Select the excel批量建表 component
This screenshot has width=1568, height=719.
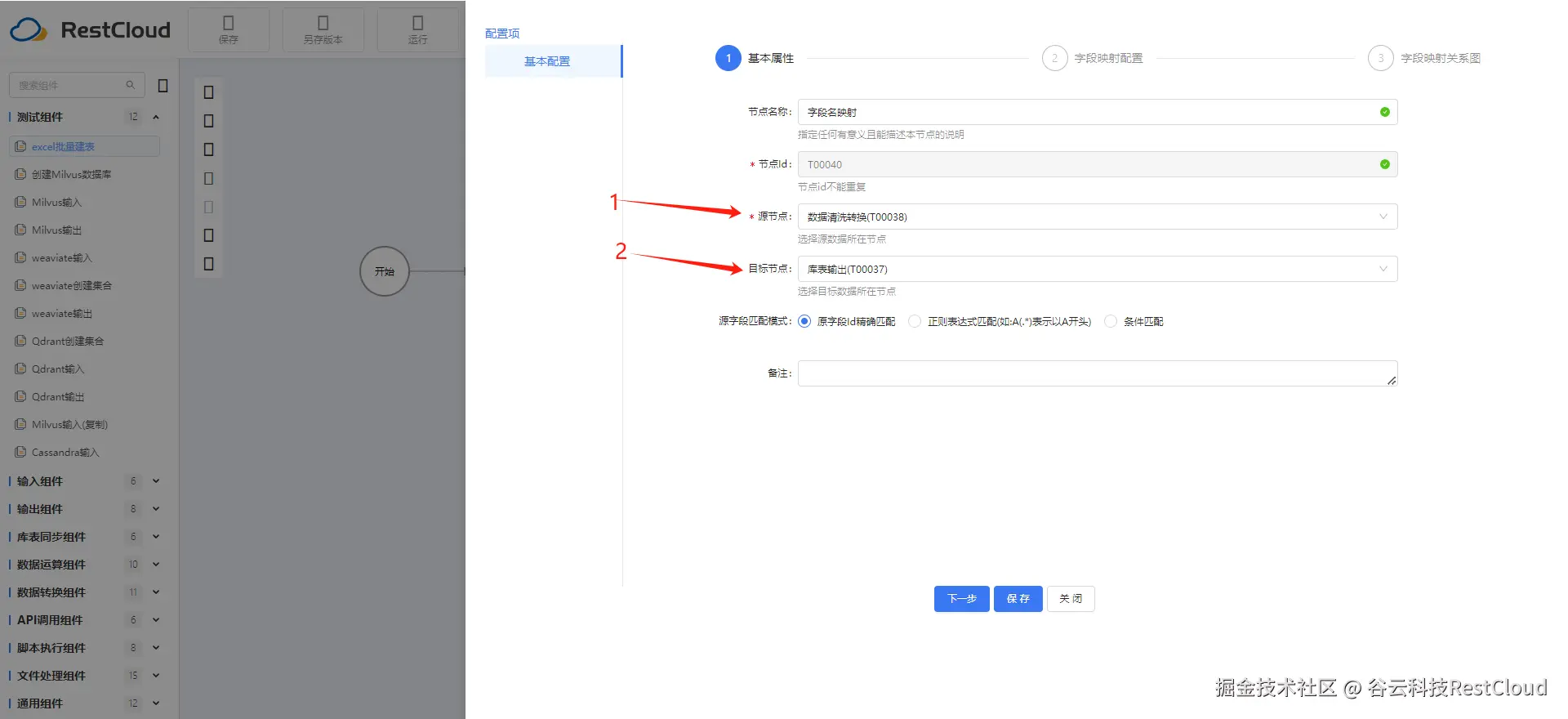[x=84, y=146]
